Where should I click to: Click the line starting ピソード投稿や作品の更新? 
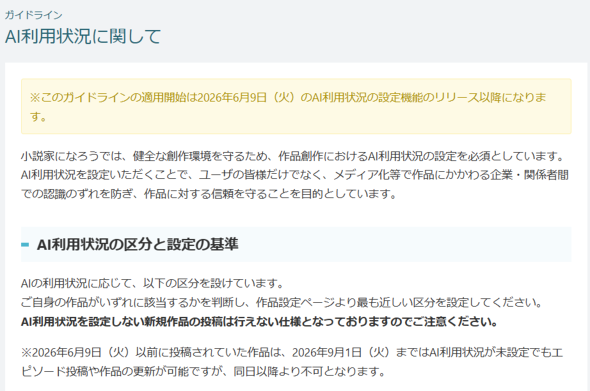coord(204,372)
